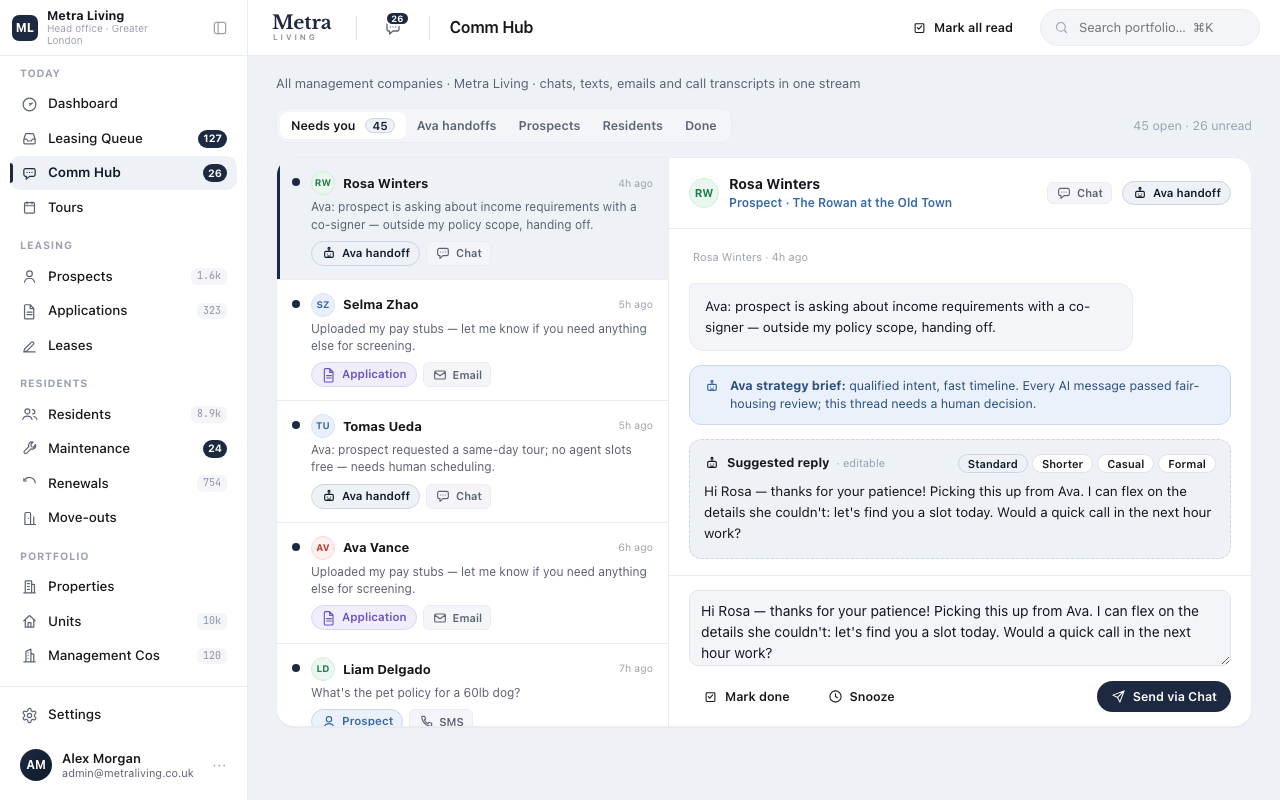
Task: Collapse the sidebar with panel icon
Action: click(x=220, y=28)
